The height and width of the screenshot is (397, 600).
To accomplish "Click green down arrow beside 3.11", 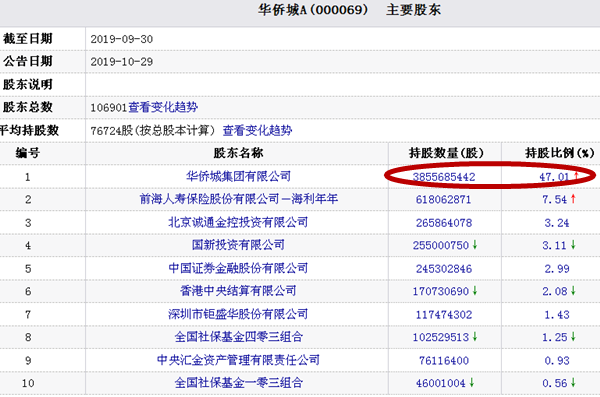I will [x=573, y=245].
